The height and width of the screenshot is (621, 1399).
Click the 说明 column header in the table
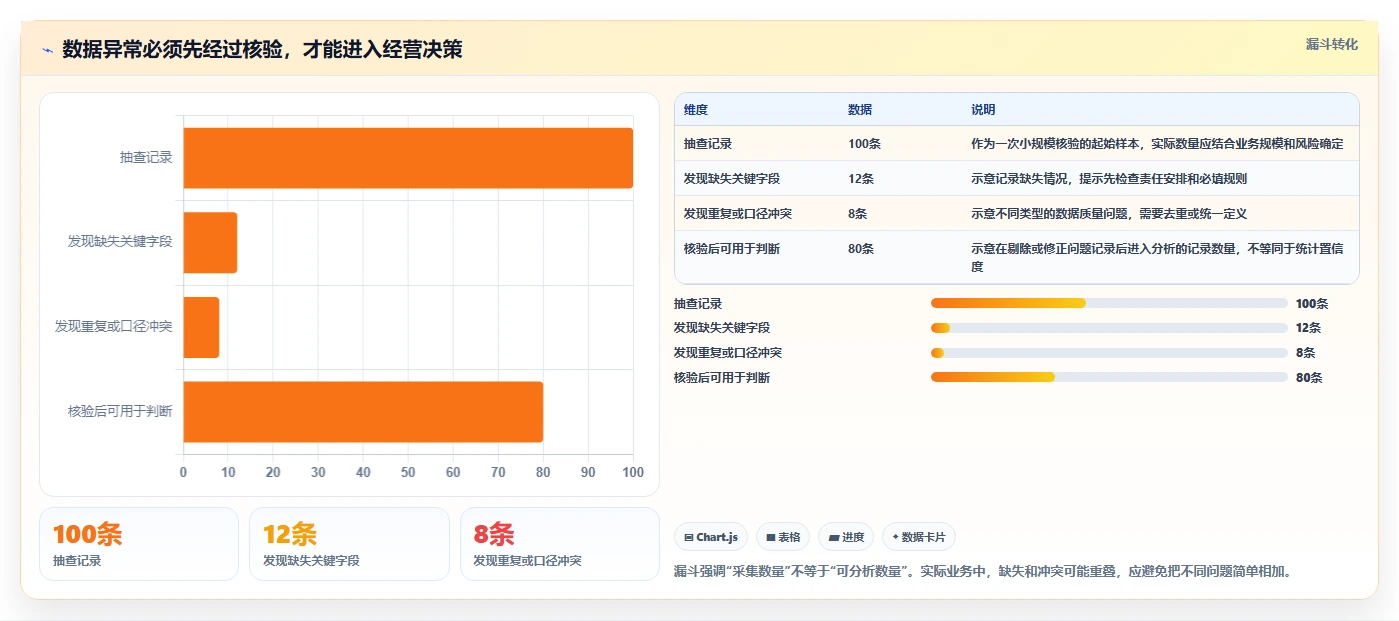click(983, 110)
